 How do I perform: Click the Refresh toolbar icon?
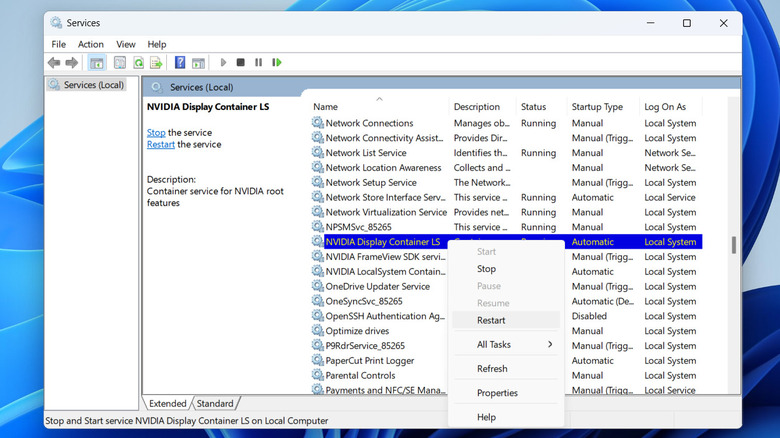140,63
